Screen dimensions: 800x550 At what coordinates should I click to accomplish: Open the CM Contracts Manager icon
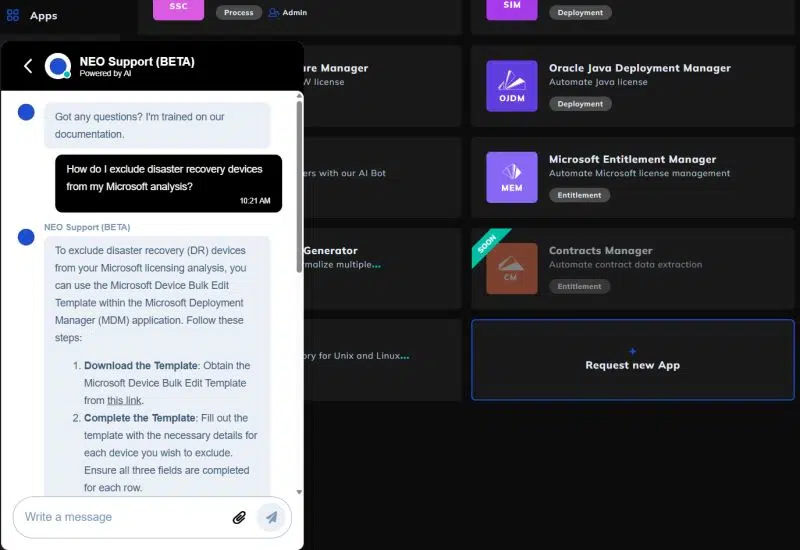pyautogui.click(x=512, y=268)
